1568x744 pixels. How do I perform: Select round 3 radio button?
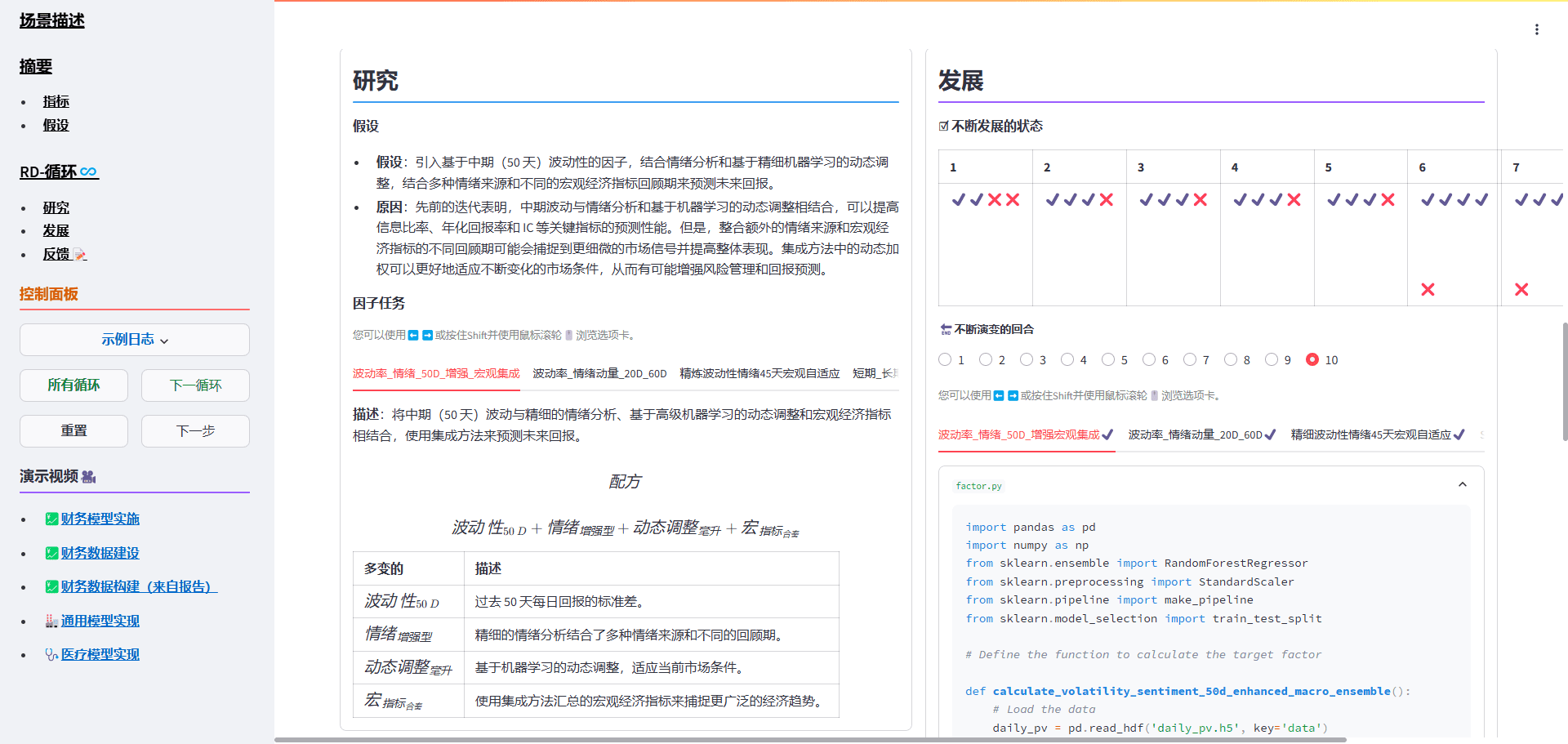(x=1027, y=359)
